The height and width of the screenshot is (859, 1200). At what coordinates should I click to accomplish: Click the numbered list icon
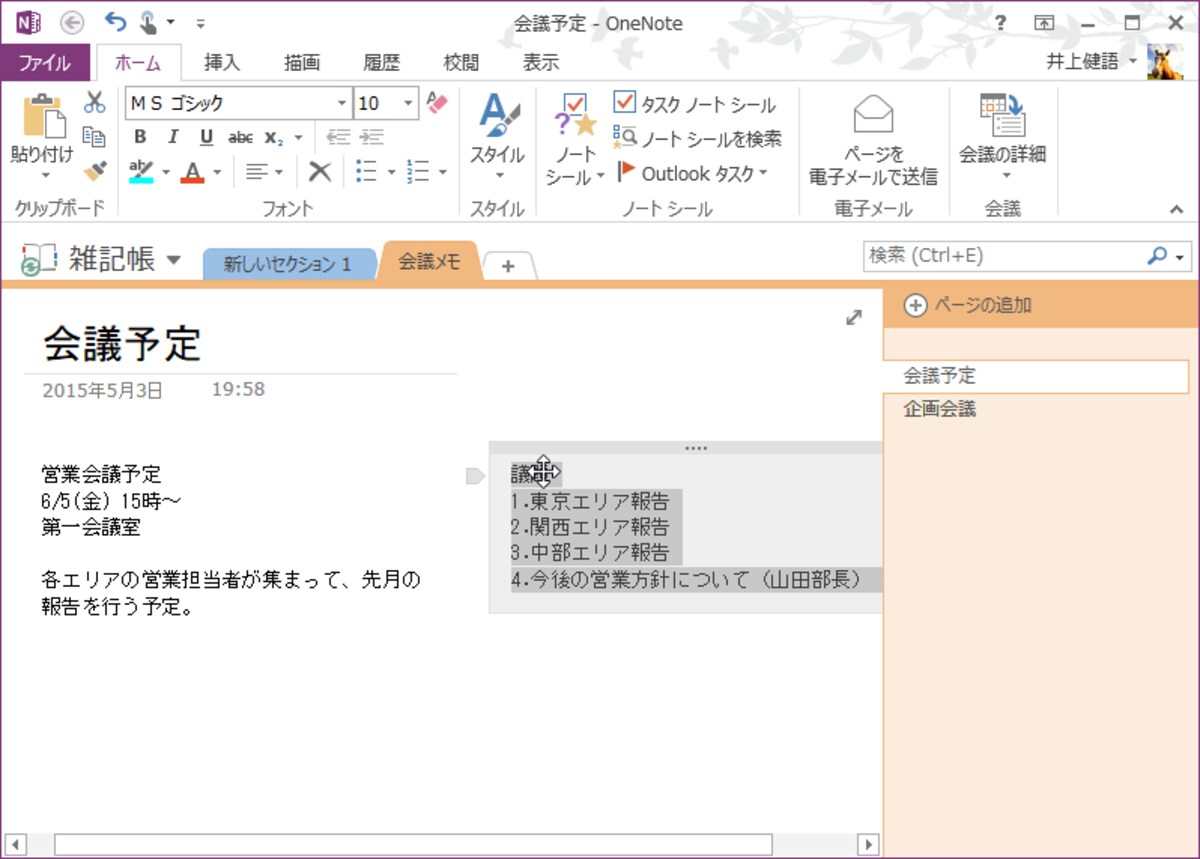tap(418, 172)
